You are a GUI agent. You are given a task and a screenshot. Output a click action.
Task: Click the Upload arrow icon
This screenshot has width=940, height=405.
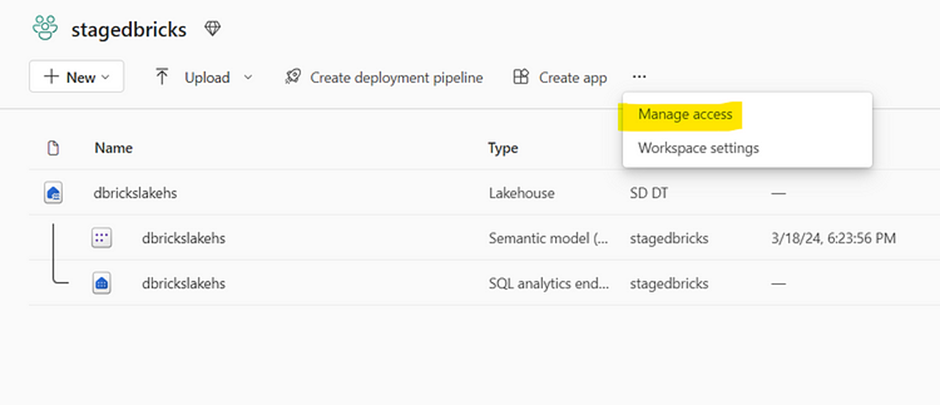(x=162, y=77)
